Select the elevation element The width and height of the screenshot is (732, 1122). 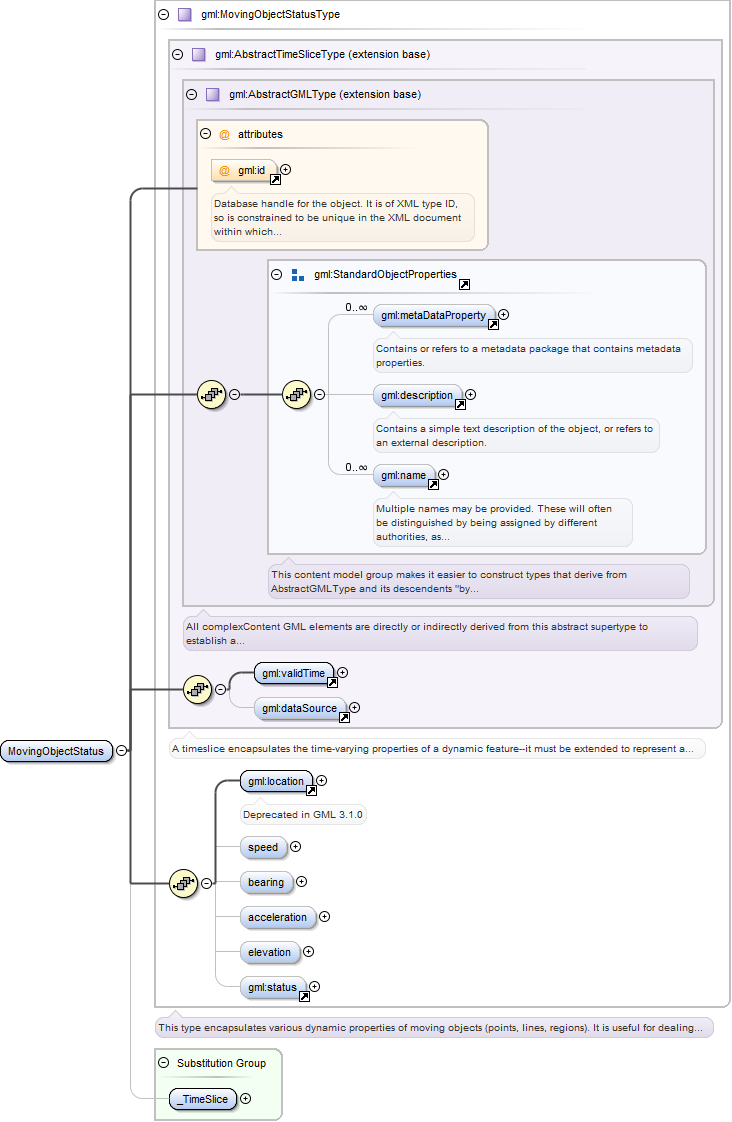click(x=270, y=952)
